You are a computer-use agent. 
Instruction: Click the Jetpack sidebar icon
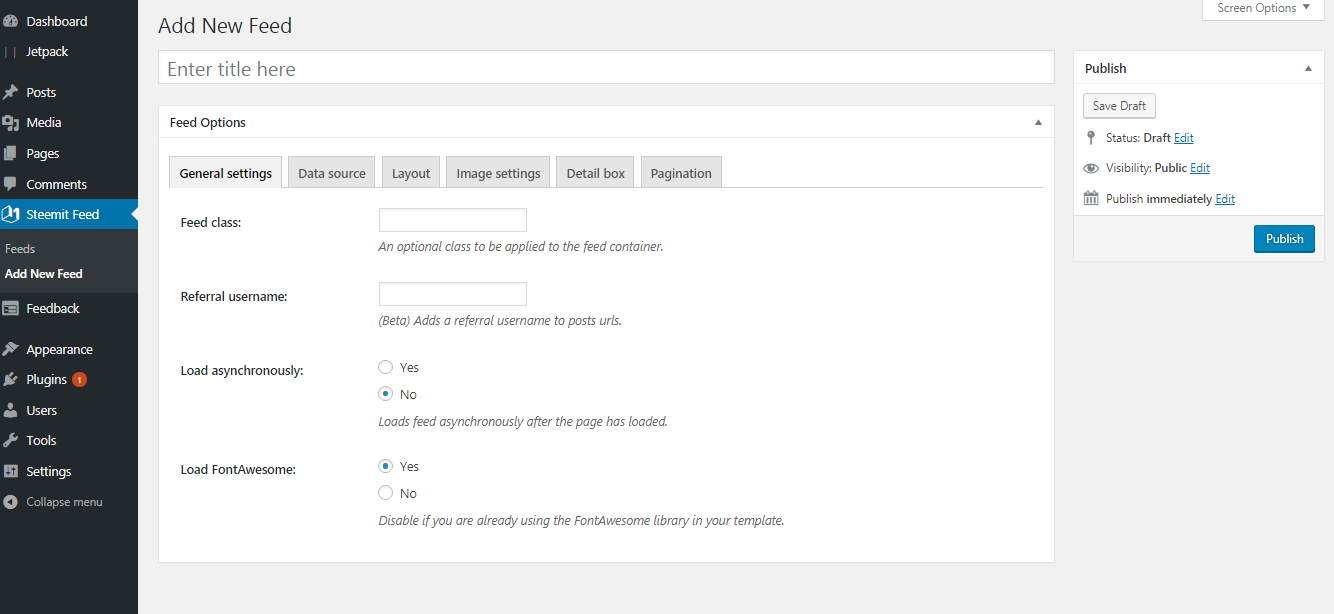point(10,51)
